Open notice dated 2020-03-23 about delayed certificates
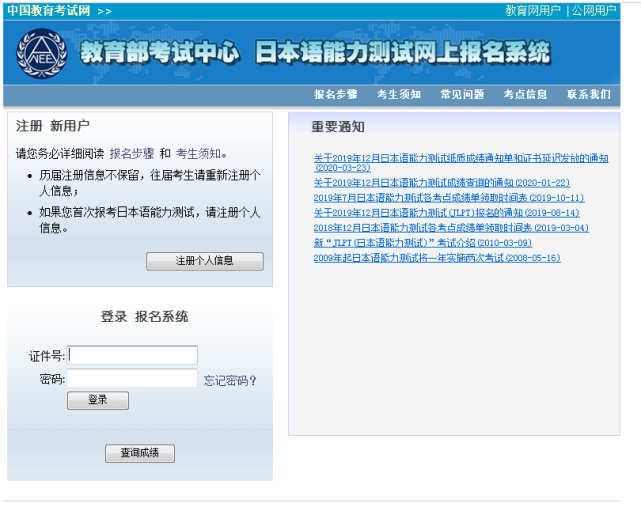 coord(461,162)
